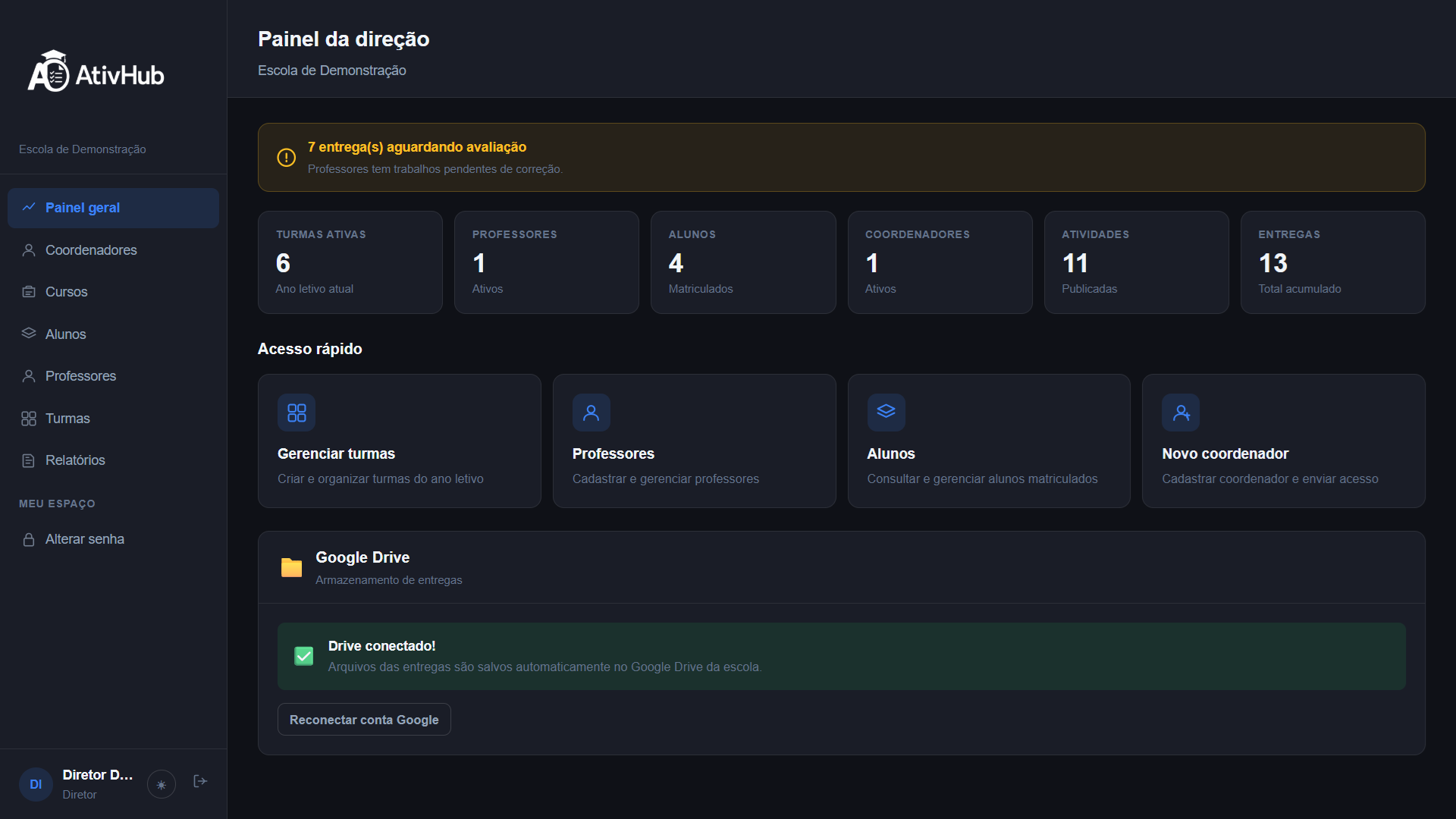
Task: Click the Relatórios document icon
Action: coord(29,460)
